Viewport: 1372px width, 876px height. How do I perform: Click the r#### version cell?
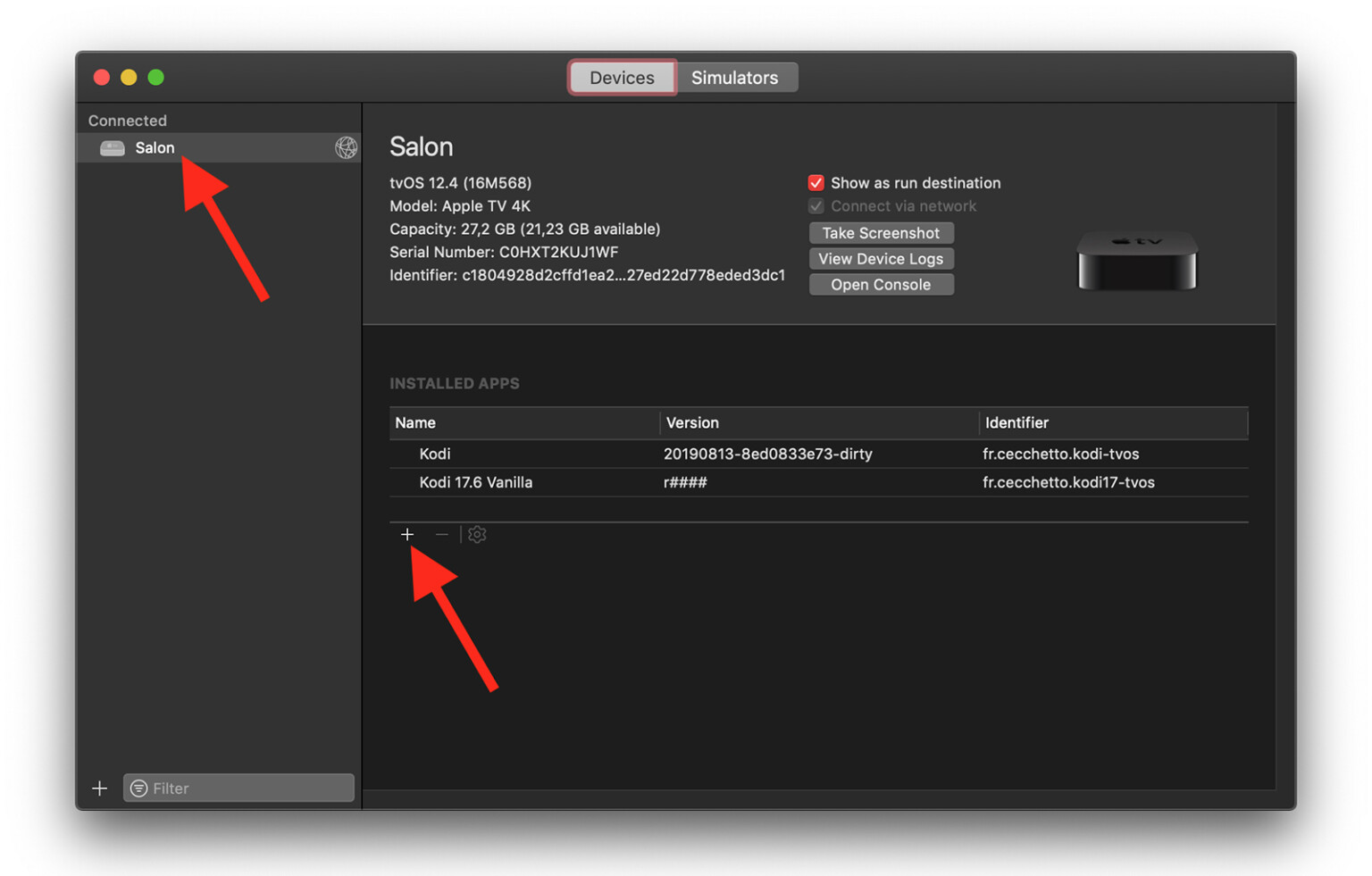tap(685, 483)
